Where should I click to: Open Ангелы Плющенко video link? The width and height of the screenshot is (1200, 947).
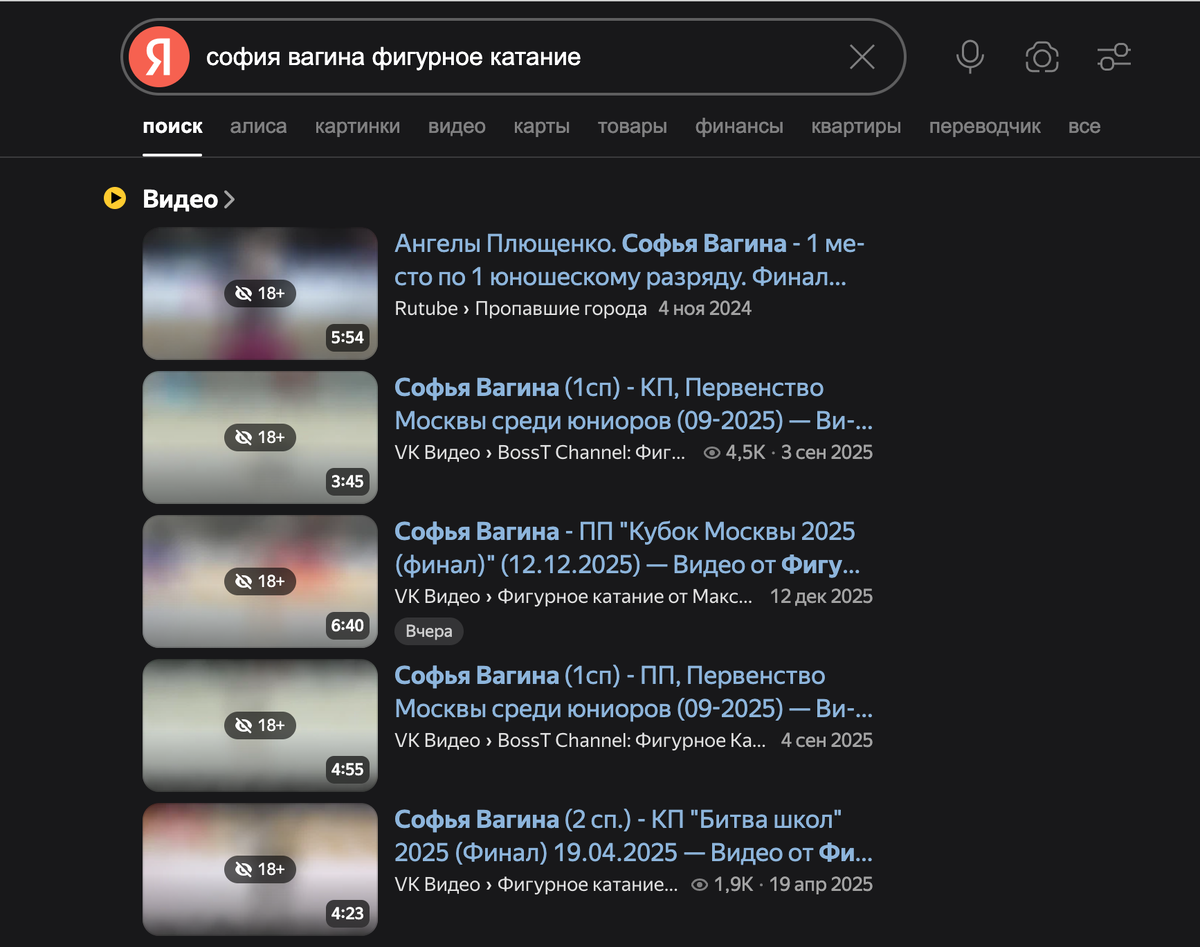coord(630,260)
